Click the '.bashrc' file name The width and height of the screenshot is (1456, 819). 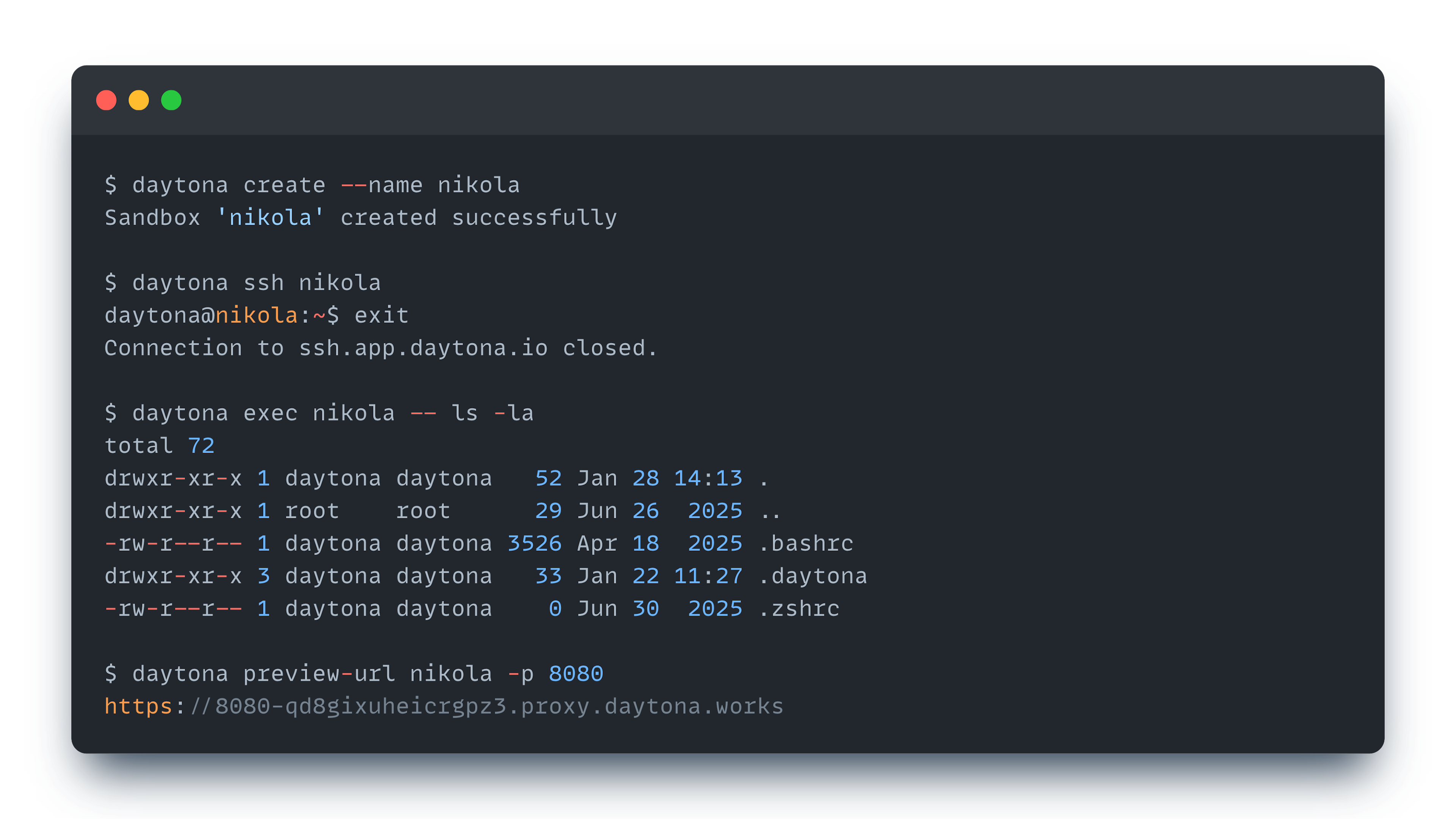tap(806, 544)
